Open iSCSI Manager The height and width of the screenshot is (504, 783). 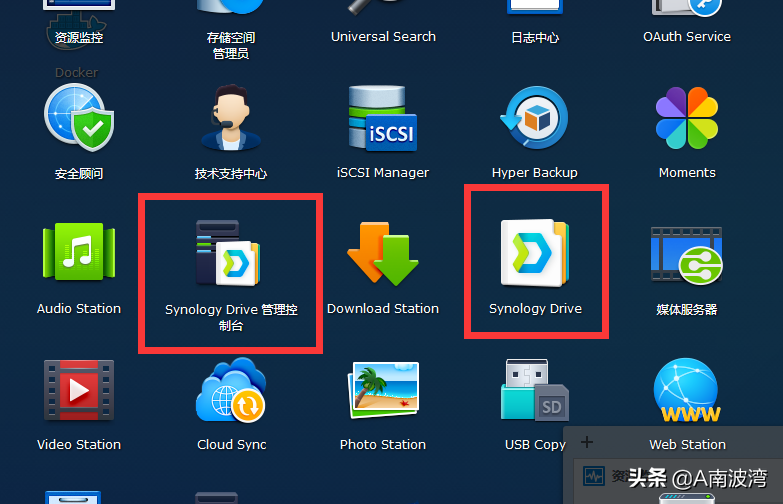point(383,118)
